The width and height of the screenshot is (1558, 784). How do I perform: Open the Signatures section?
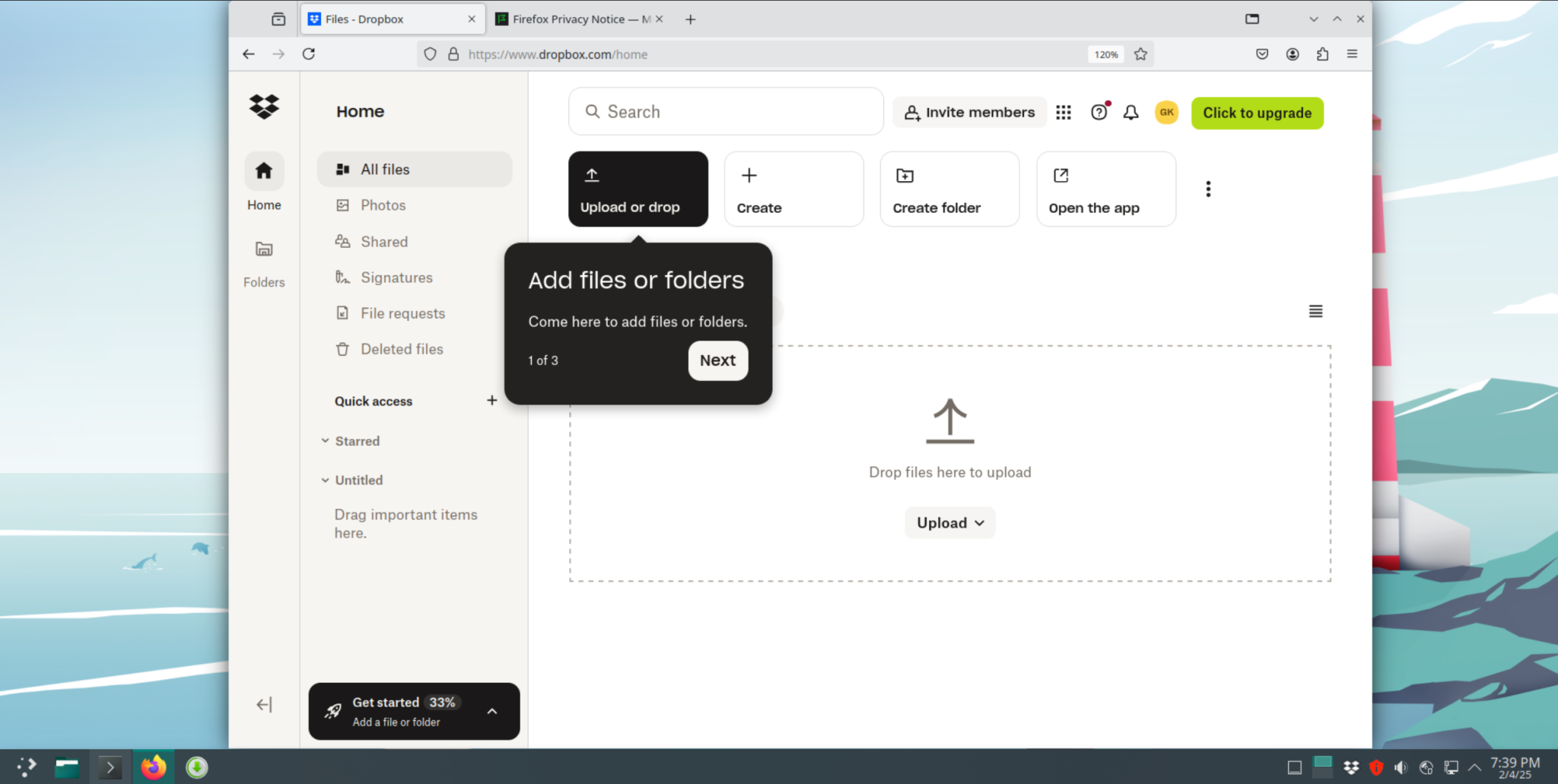[396, 277]
